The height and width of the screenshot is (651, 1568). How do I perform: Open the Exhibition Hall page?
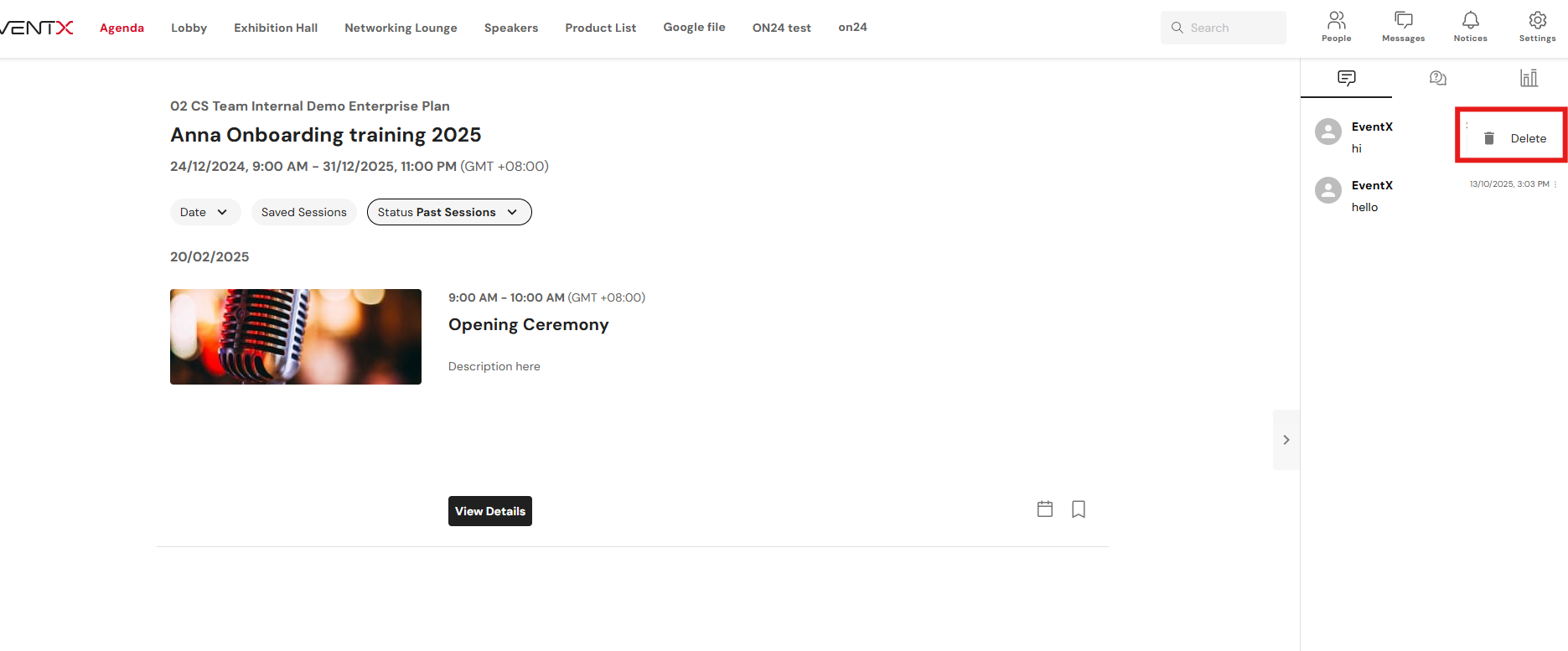pyautogui.click(x=276, y=28)
